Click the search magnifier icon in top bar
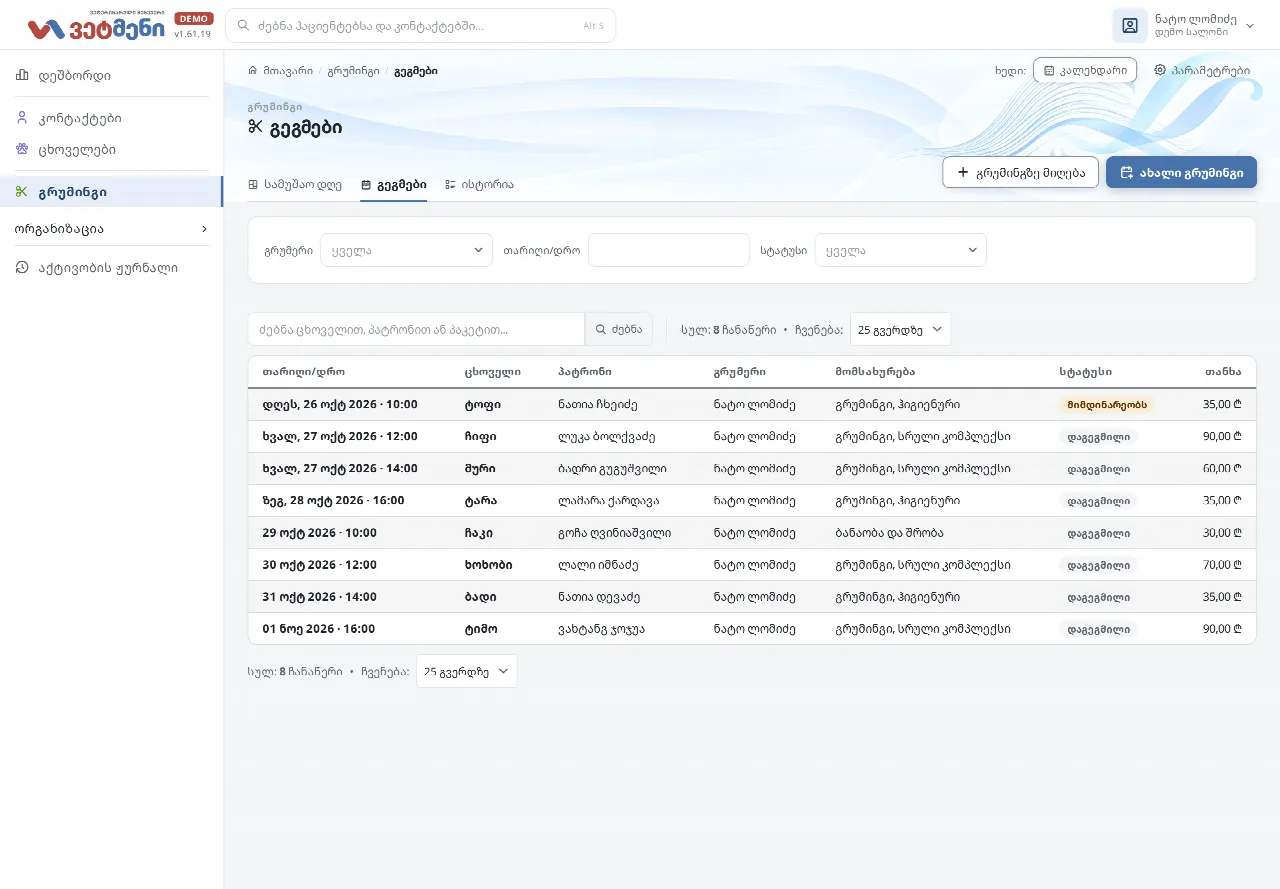Screen dimensions: 1280x889 click(243, 26)
